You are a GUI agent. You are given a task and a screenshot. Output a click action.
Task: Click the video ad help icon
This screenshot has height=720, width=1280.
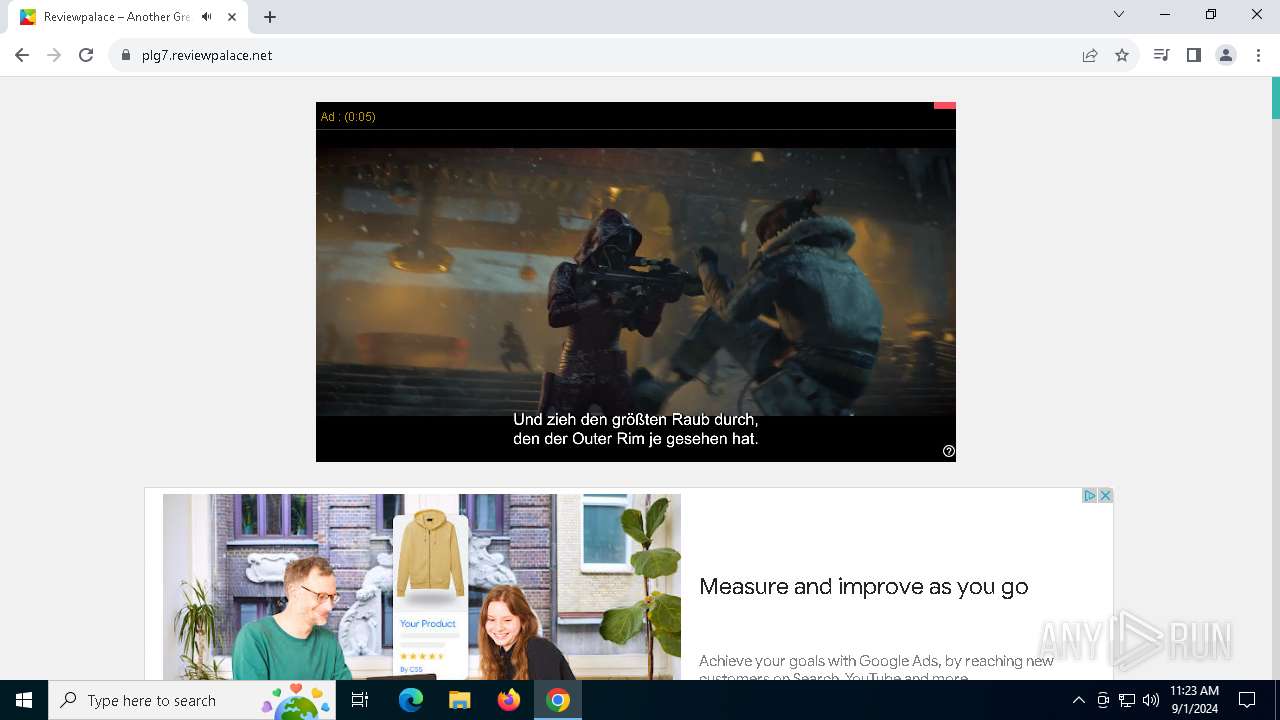point(949,451)
